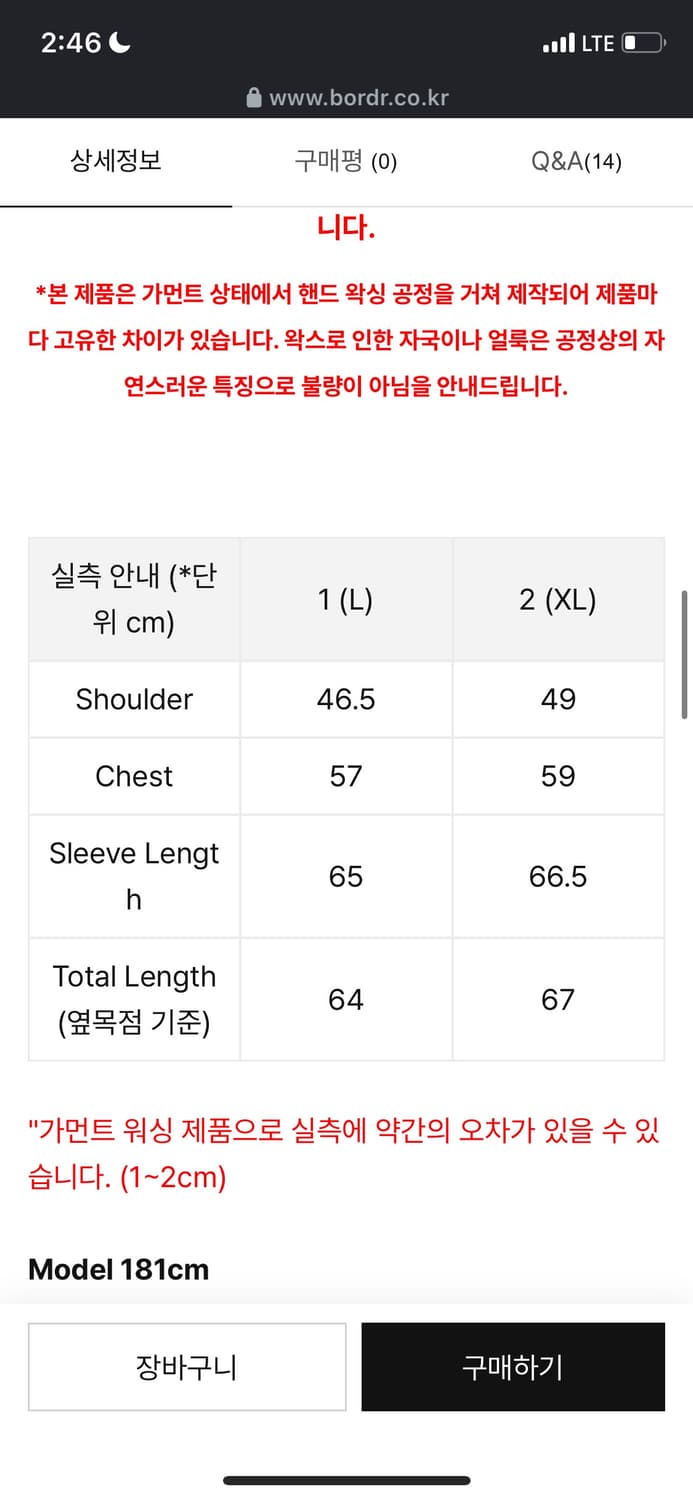
Task: Tap the home indicator bar at bottom
Action: click(x=346, y=1480)
